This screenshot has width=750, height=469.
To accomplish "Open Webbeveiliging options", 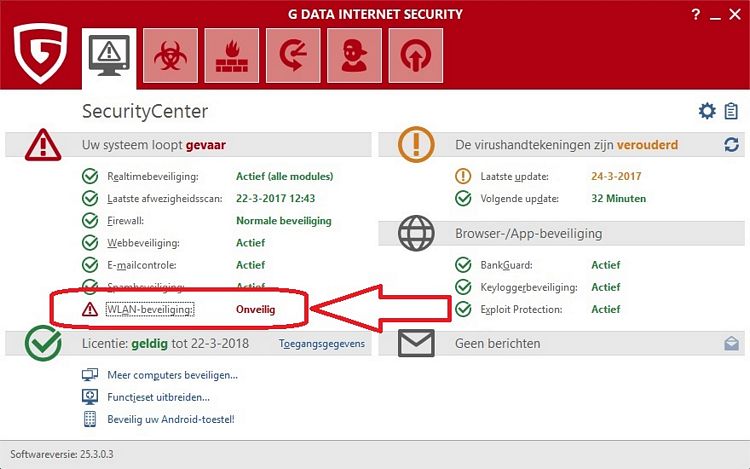I will [143, 243].
